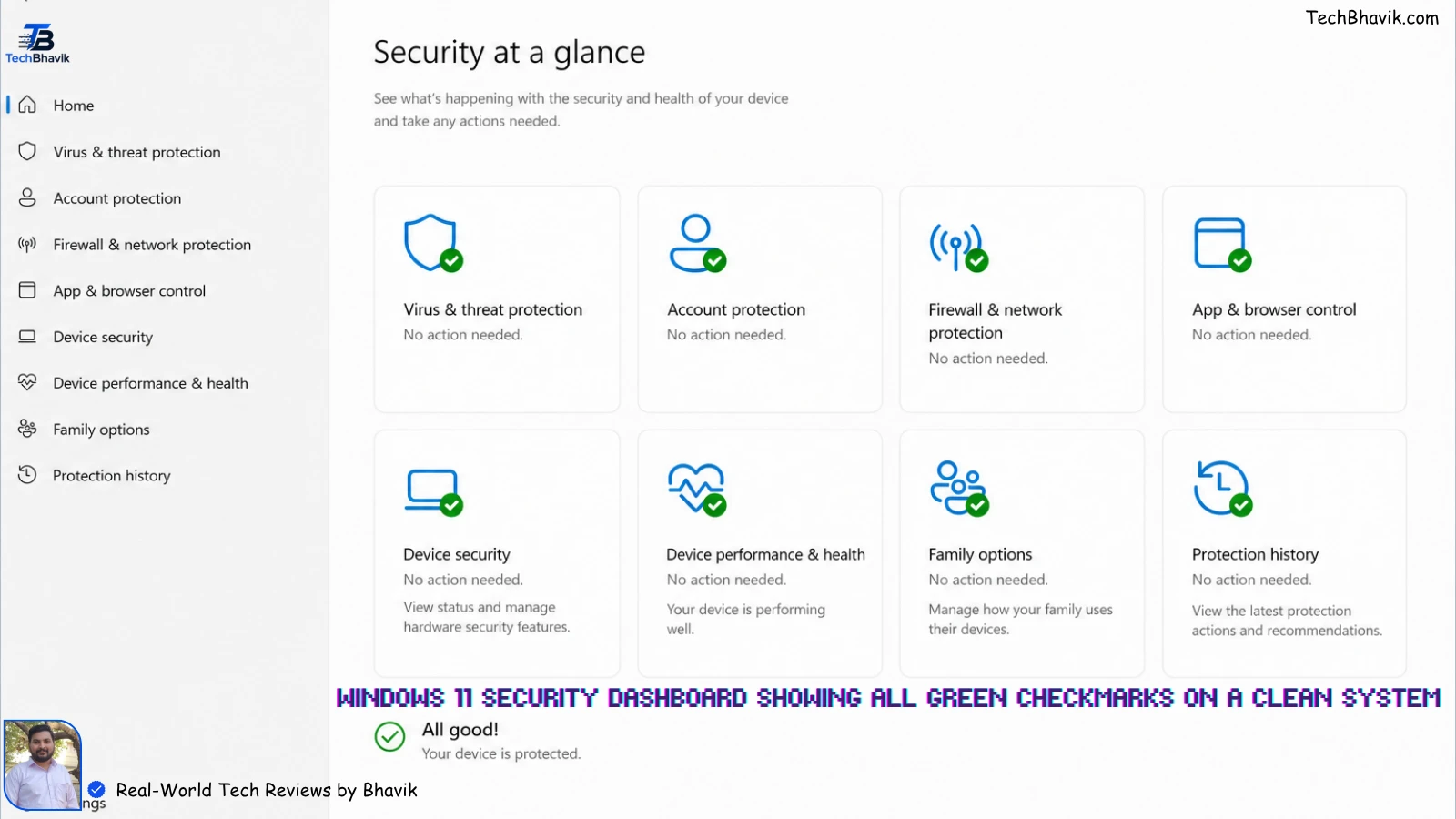Click 'See what's happening with the security' description text
1456x819 pixels.
581,109
